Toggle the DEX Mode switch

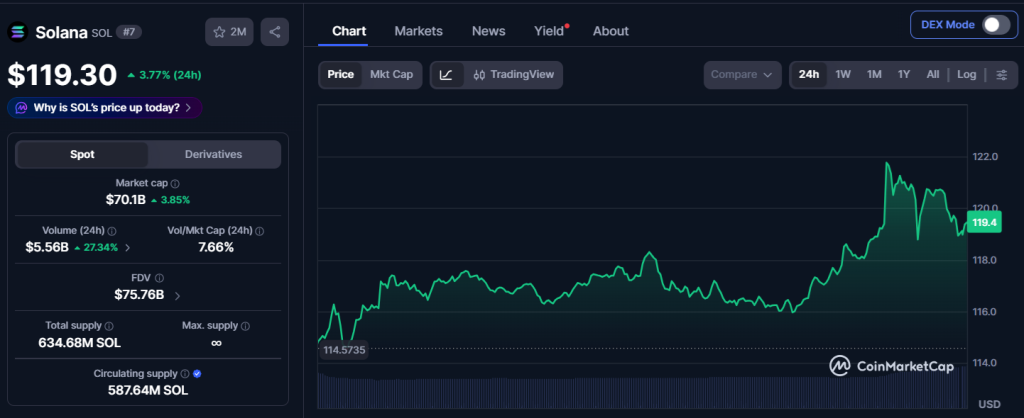point(995,25)
